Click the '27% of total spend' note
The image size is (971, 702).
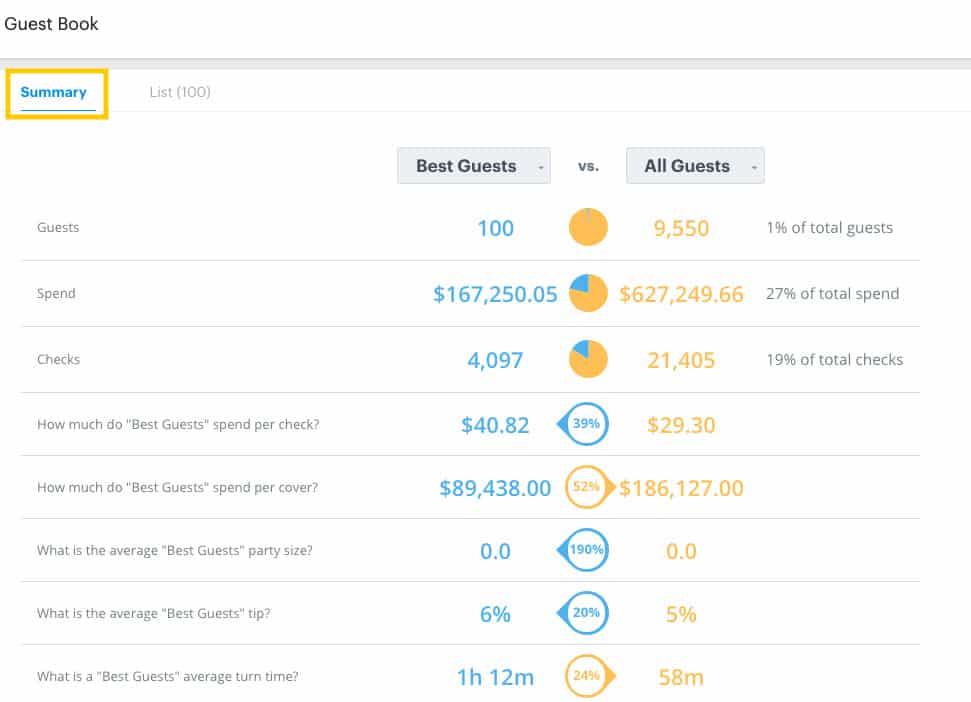[832, 293]
